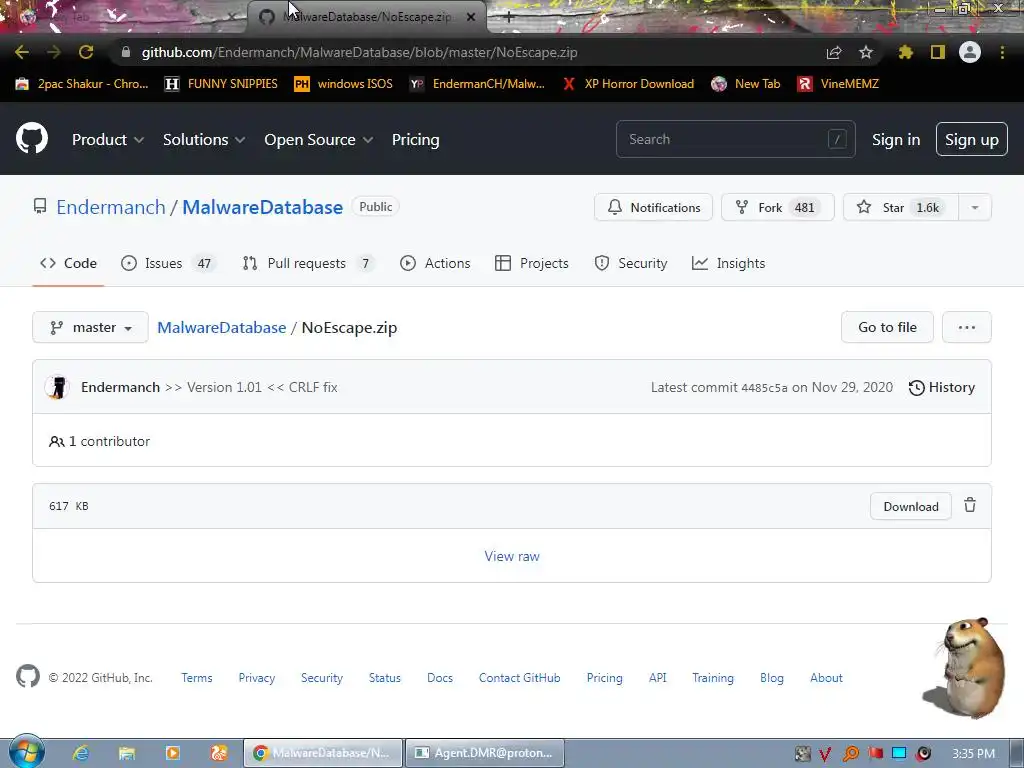
Task: Click the Sign in link
Action: point(896,140)
